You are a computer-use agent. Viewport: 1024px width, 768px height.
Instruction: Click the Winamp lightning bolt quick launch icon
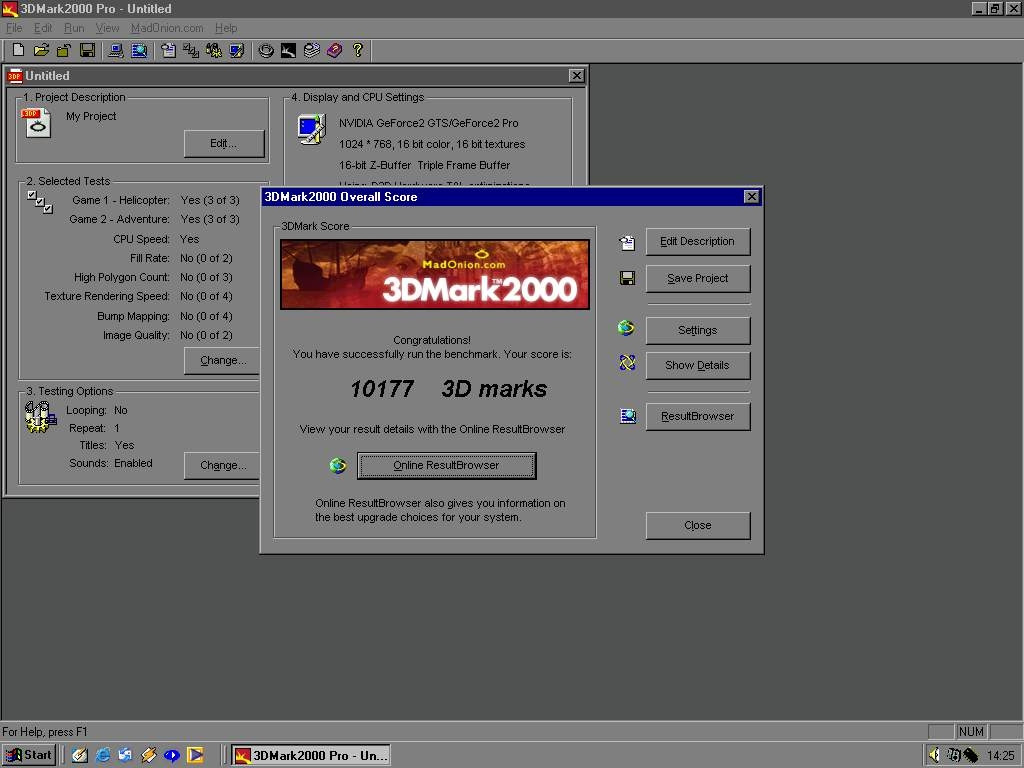(x=149, y=756)
